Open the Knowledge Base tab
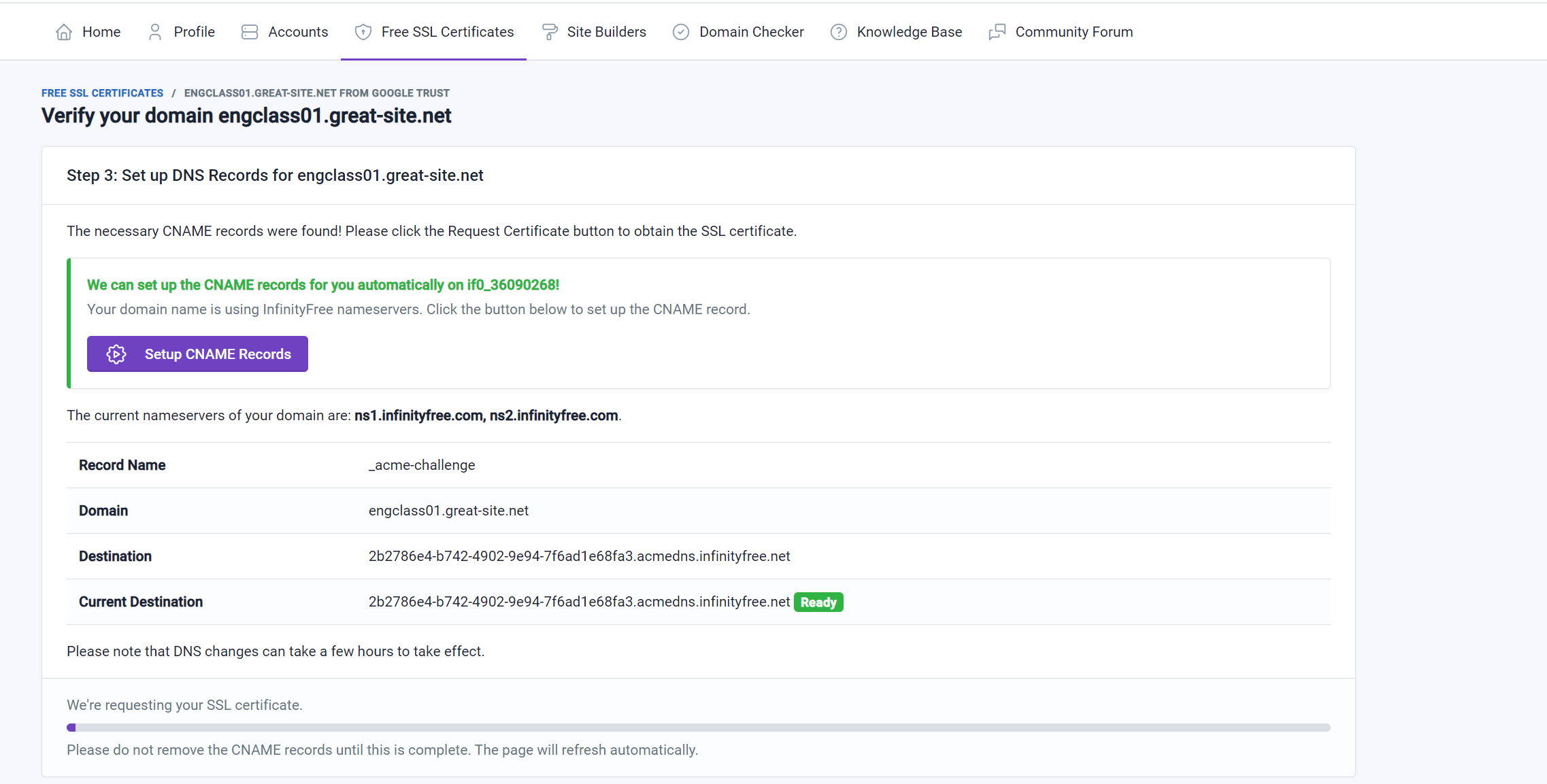The width and height of the screenshot is (1547, 784). click(x=909, y=32)
